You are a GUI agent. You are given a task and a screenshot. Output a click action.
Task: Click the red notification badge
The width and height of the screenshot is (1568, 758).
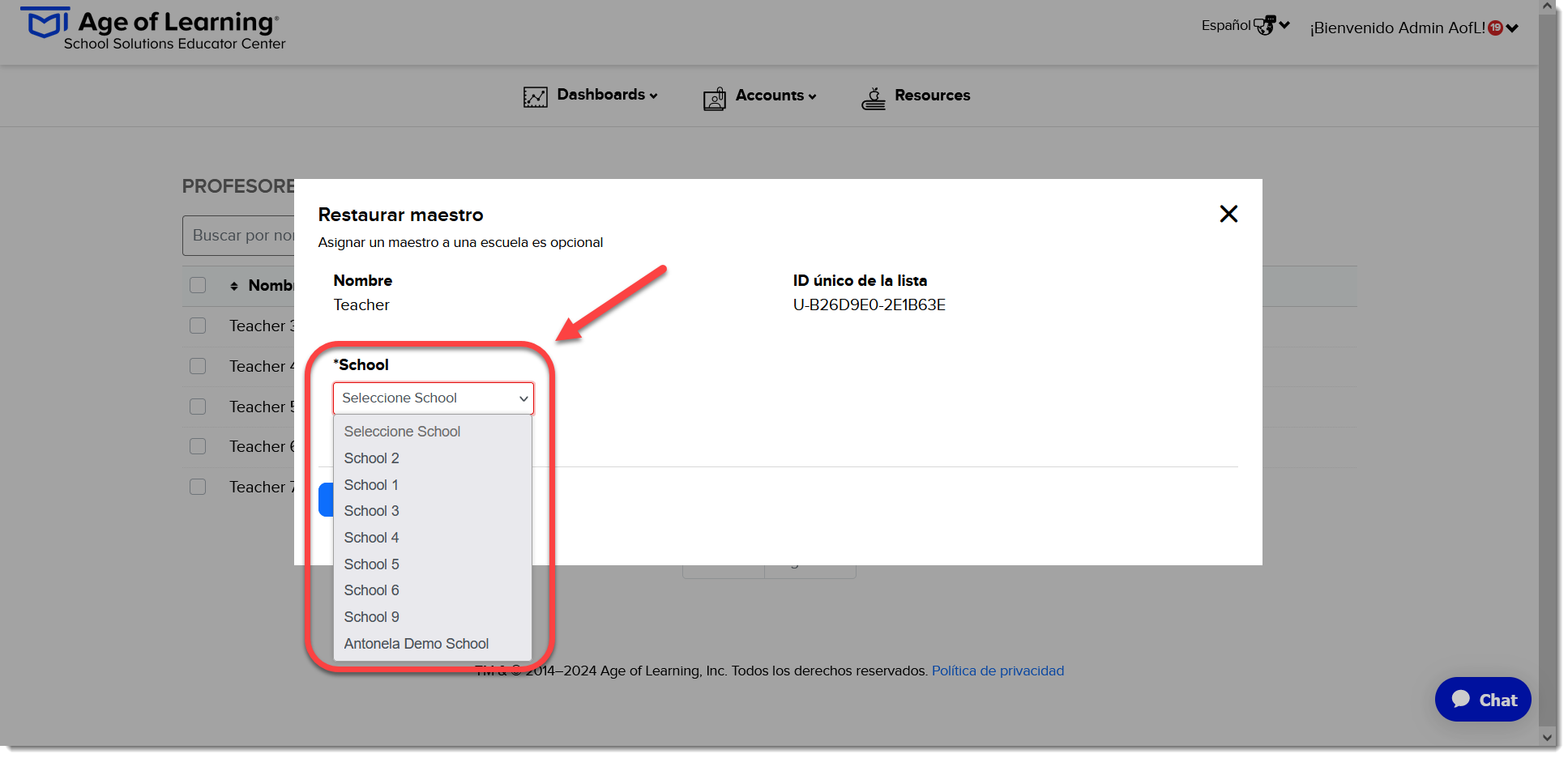(x=1495, y=28)
